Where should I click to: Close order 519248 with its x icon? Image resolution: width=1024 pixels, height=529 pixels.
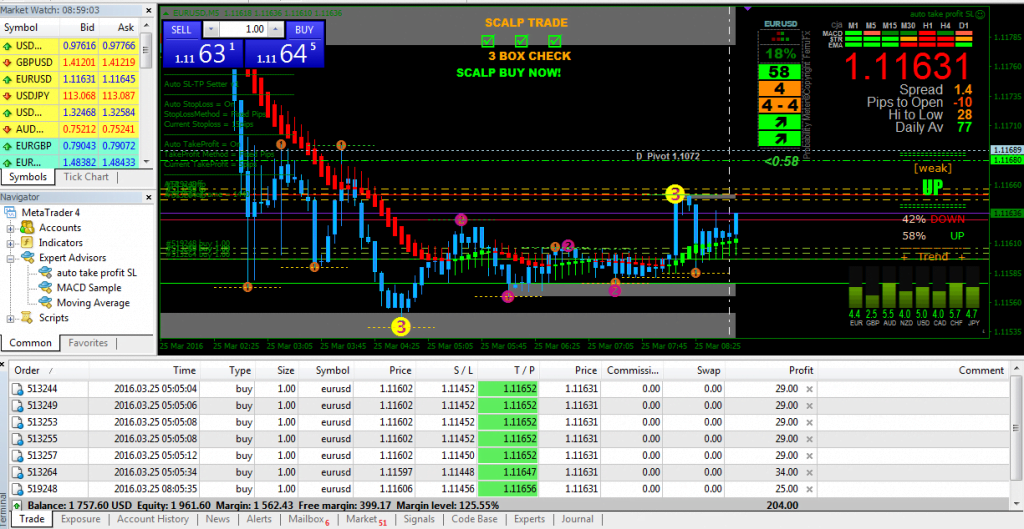click(x=808, y=489)
